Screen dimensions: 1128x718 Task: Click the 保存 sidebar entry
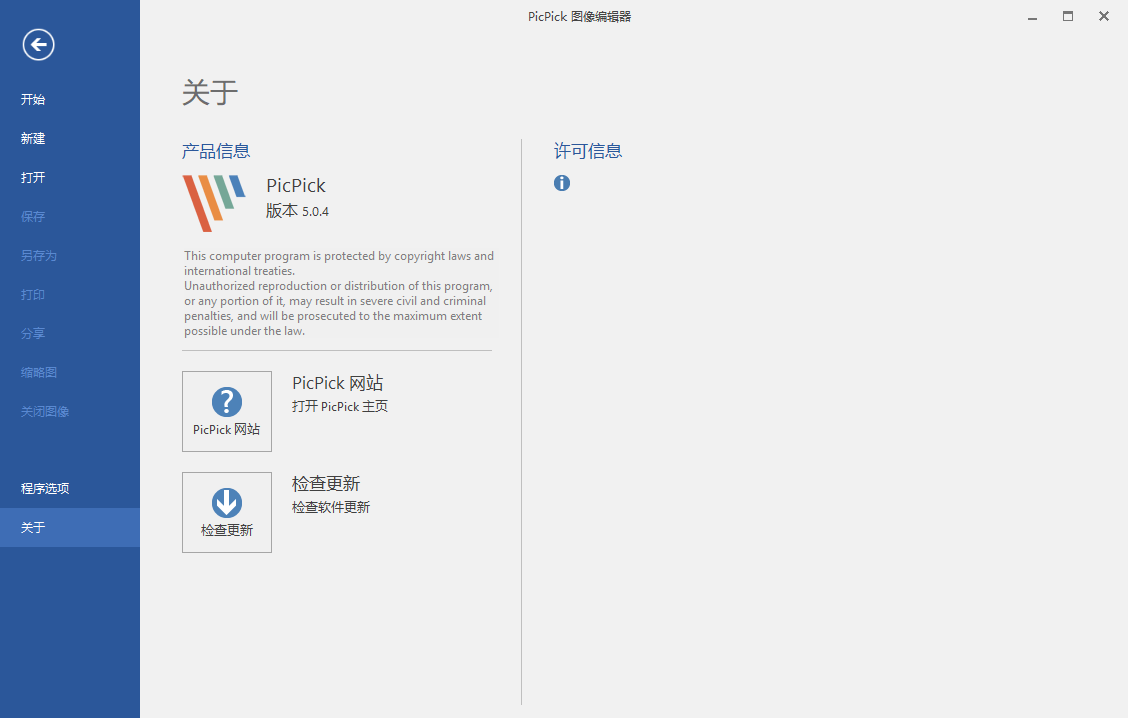[33, 217]
